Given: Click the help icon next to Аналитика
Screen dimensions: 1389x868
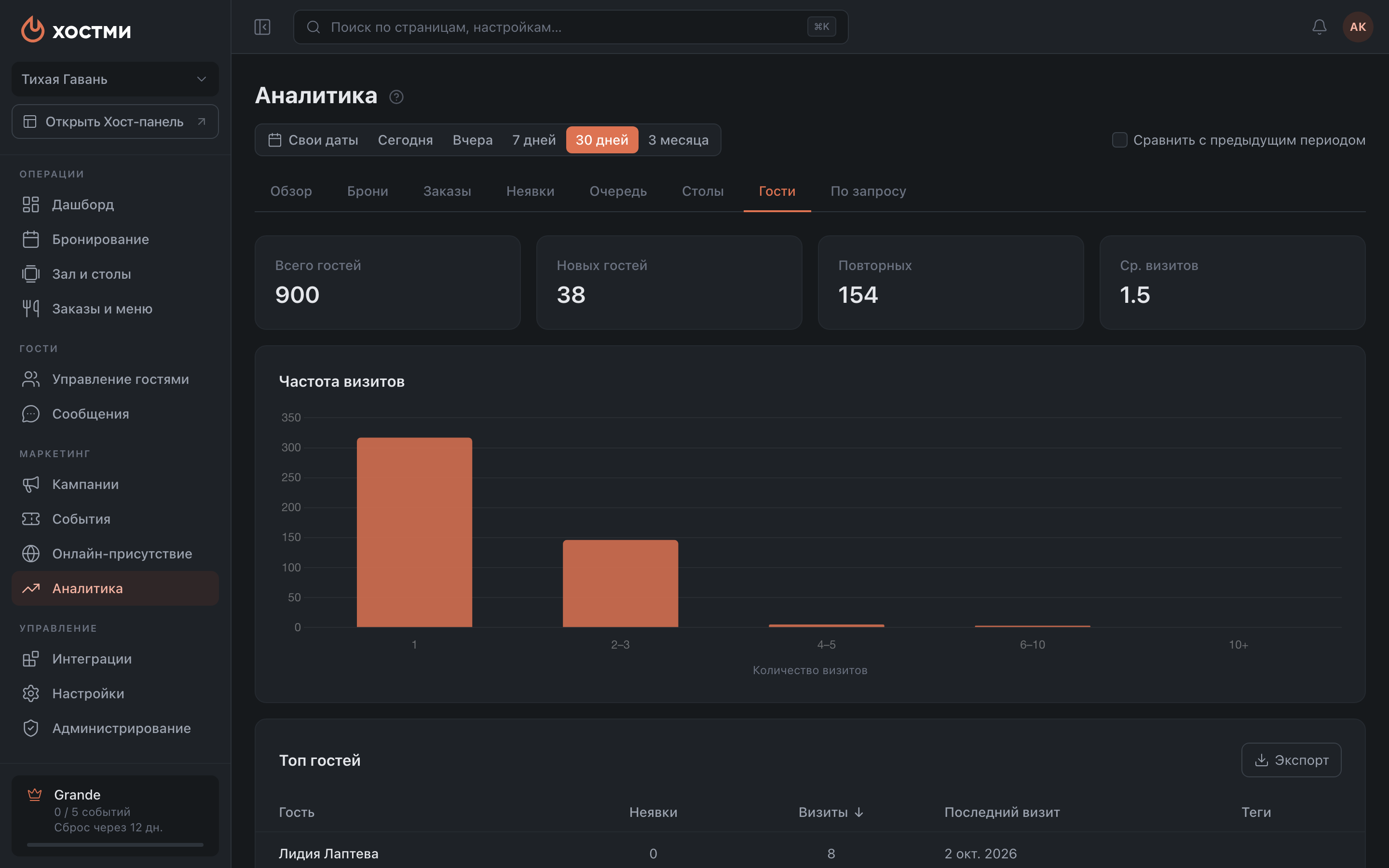Looking at the screenshot, I should point(396,96).
